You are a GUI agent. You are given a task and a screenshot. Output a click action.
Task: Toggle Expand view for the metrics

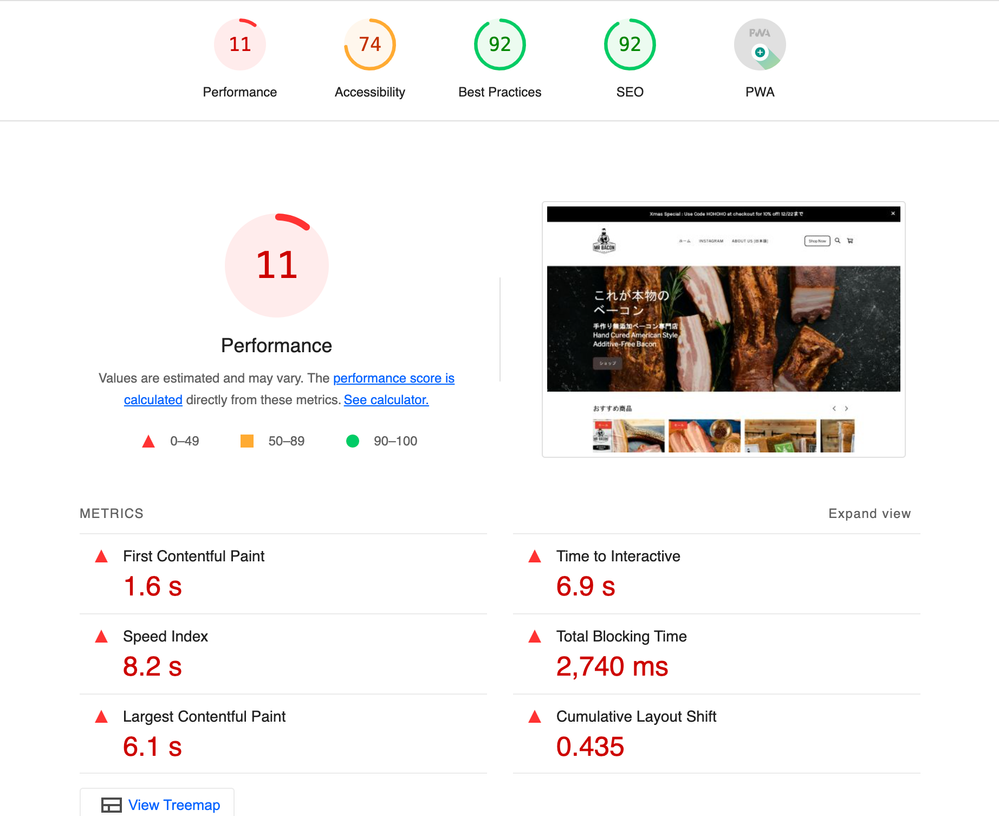pyautogui.click(x=869, y=514)
